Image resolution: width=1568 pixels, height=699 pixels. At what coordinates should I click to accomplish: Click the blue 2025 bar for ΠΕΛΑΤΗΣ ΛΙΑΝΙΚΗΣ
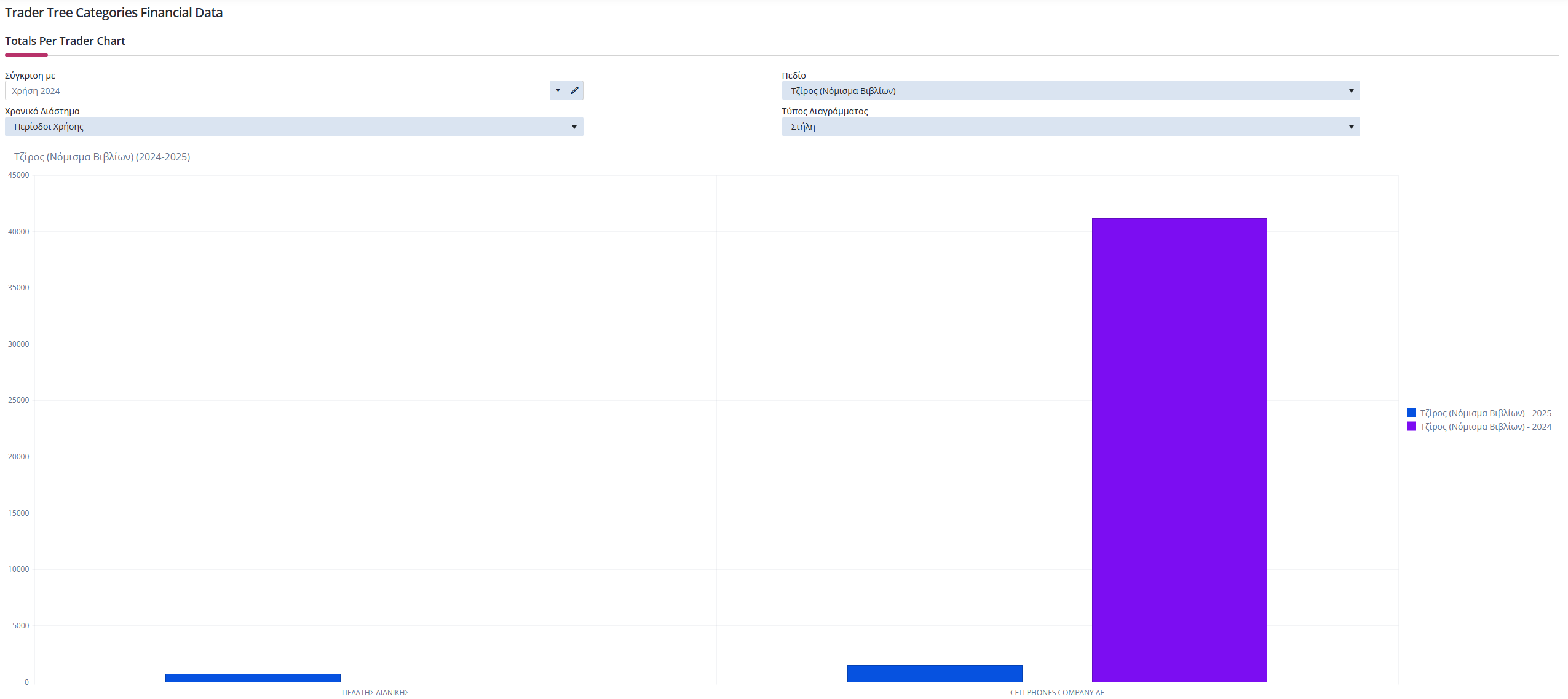(x=253, y=678)
